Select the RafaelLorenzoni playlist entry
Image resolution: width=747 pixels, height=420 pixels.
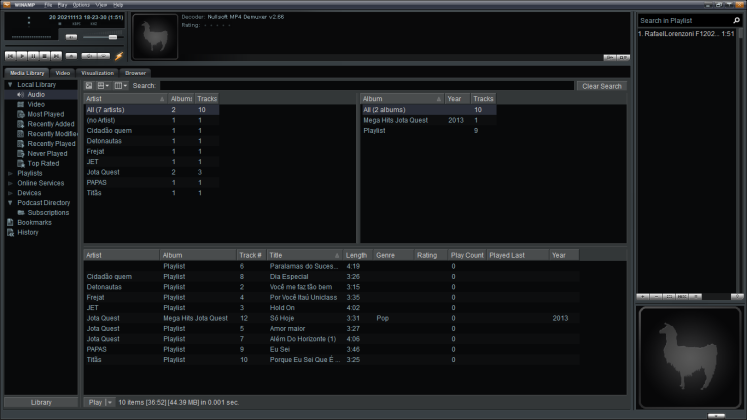pyautogui.click(x=686, y=34)
